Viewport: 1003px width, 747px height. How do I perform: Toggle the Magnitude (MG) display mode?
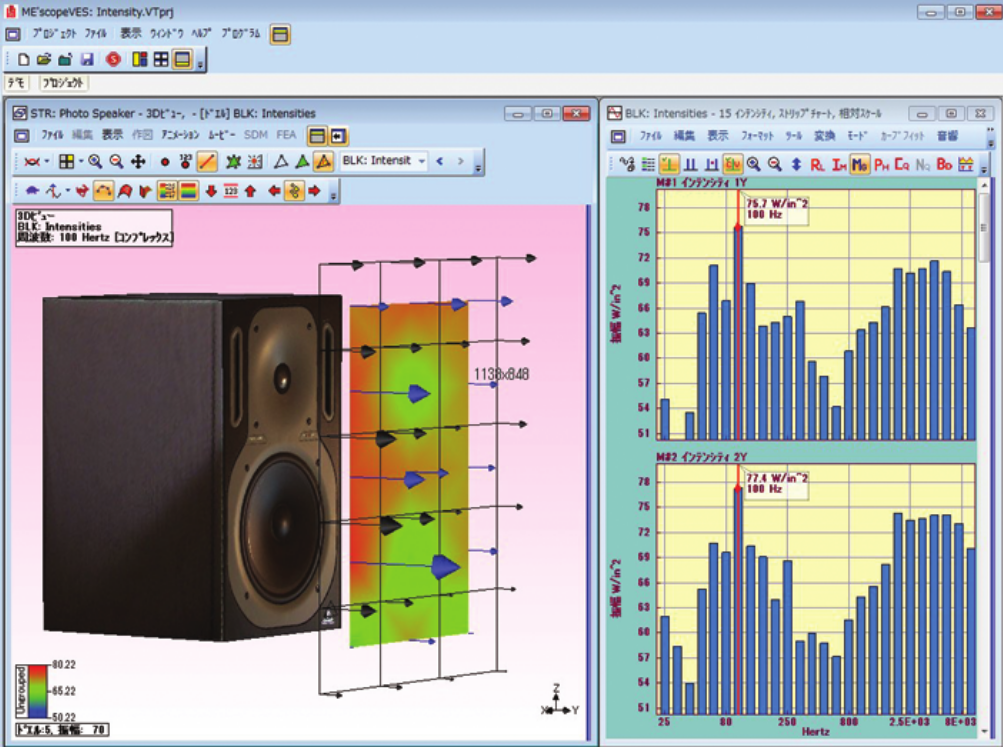pyautogui.click(x=859, y=163)
